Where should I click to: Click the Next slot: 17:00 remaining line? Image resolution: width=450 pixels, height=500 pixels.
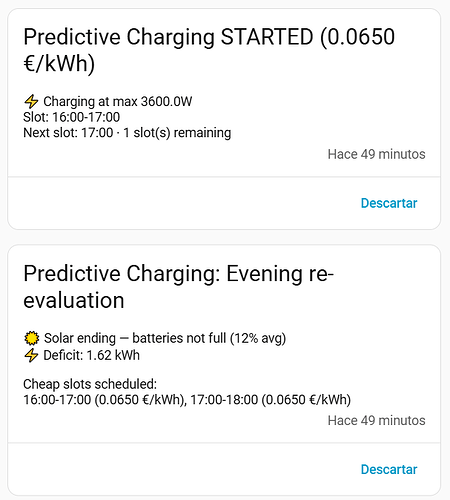click(x=127, y=133)
